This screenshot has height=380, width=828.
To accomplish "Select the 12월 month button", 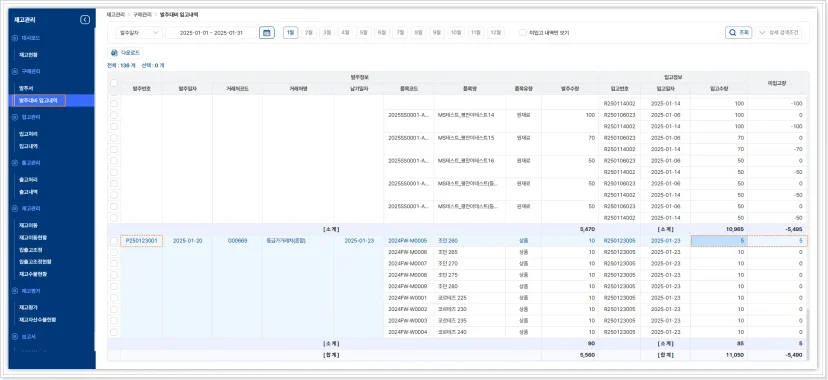I will [x=495, y=33].
